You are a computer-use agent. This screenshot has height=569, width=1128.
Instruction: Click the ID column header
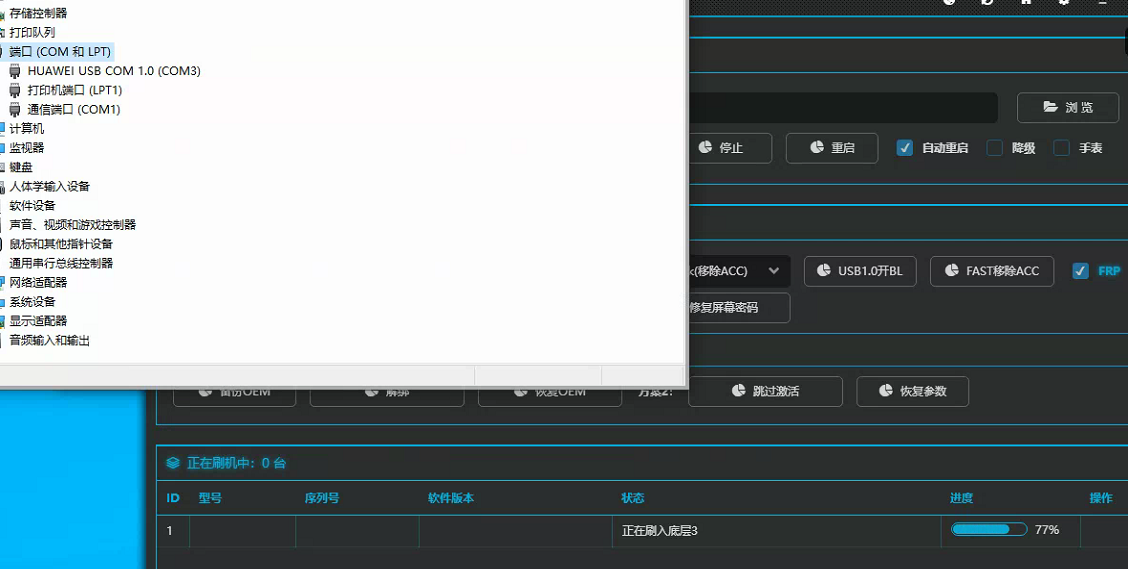pyautogui.click(x=173, y=498)
